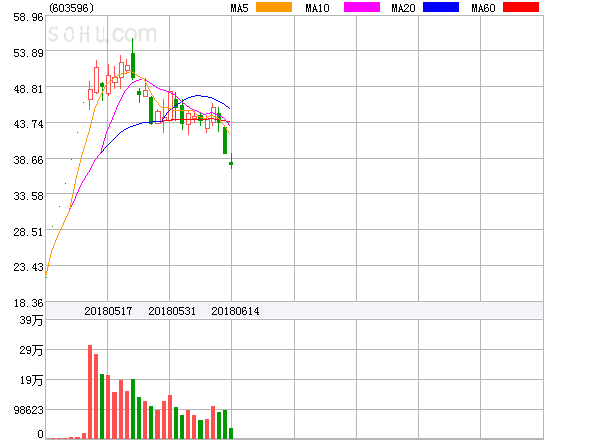The image size is (600, 440).
Task: Click the 53.89 price axis label
Action: 28,53
